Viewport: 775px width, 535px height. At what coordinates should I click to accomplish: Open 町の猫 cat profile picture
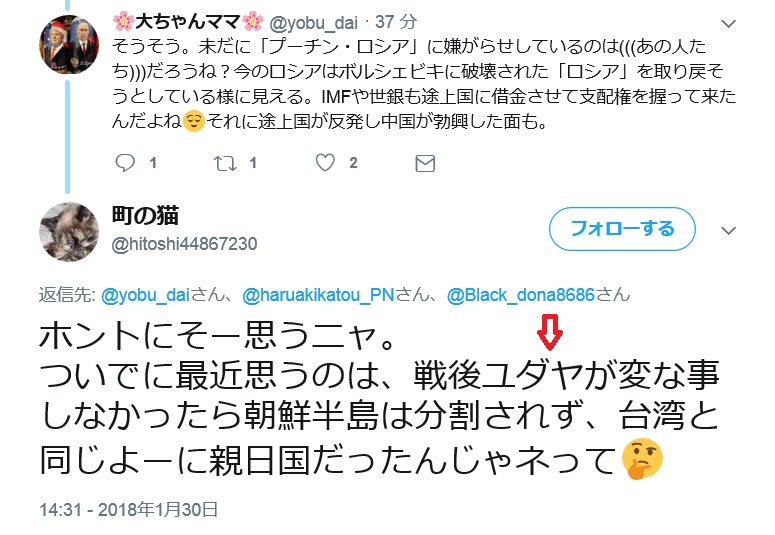69,231
